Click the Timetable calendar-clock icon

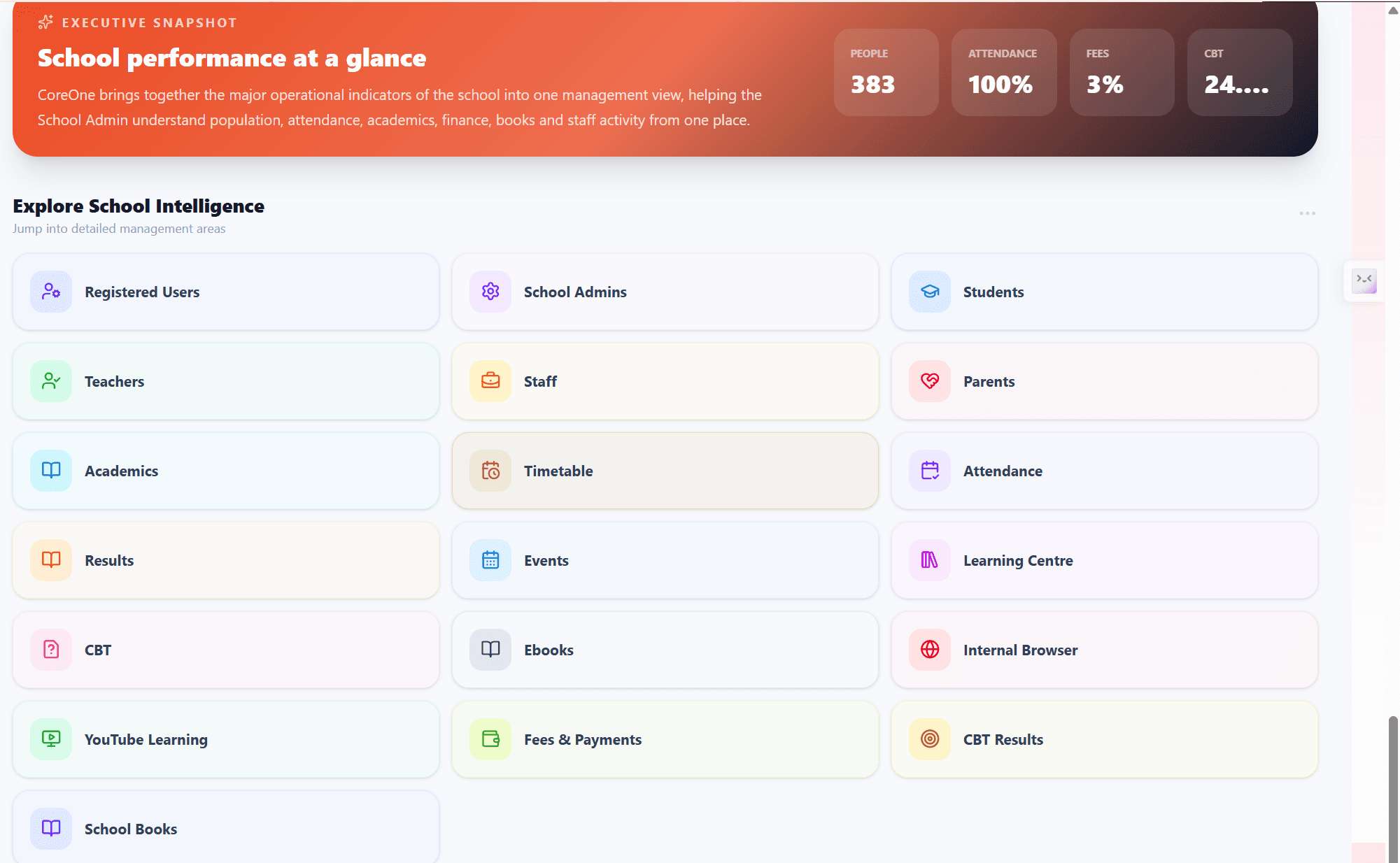490,471
